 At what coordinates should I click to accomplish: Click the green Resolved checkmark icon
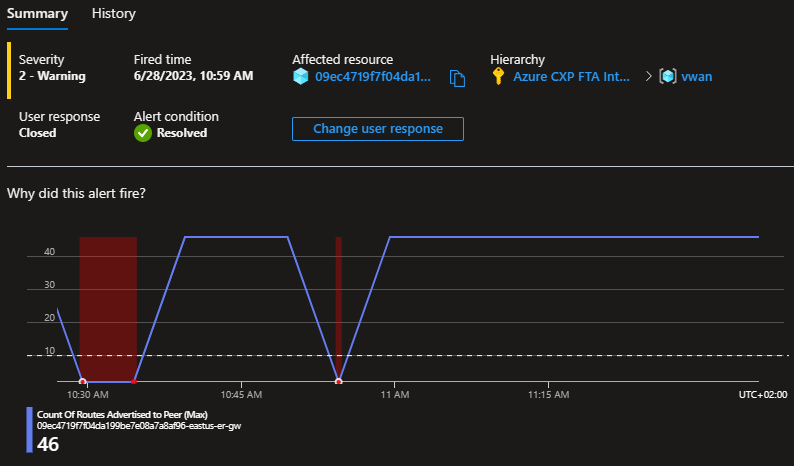(x=143, y=133)
